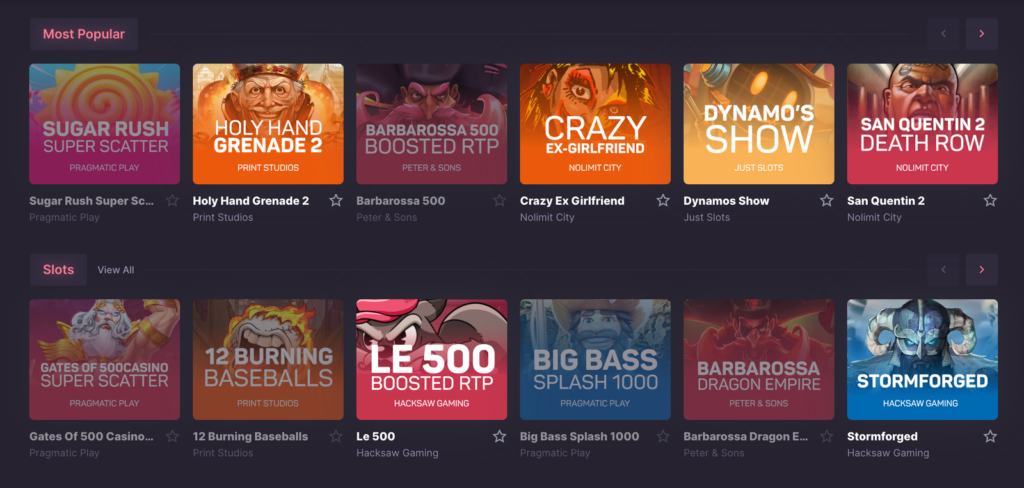
Task: Go to previous Most Popular games
Action: click(x=943, y=34)
